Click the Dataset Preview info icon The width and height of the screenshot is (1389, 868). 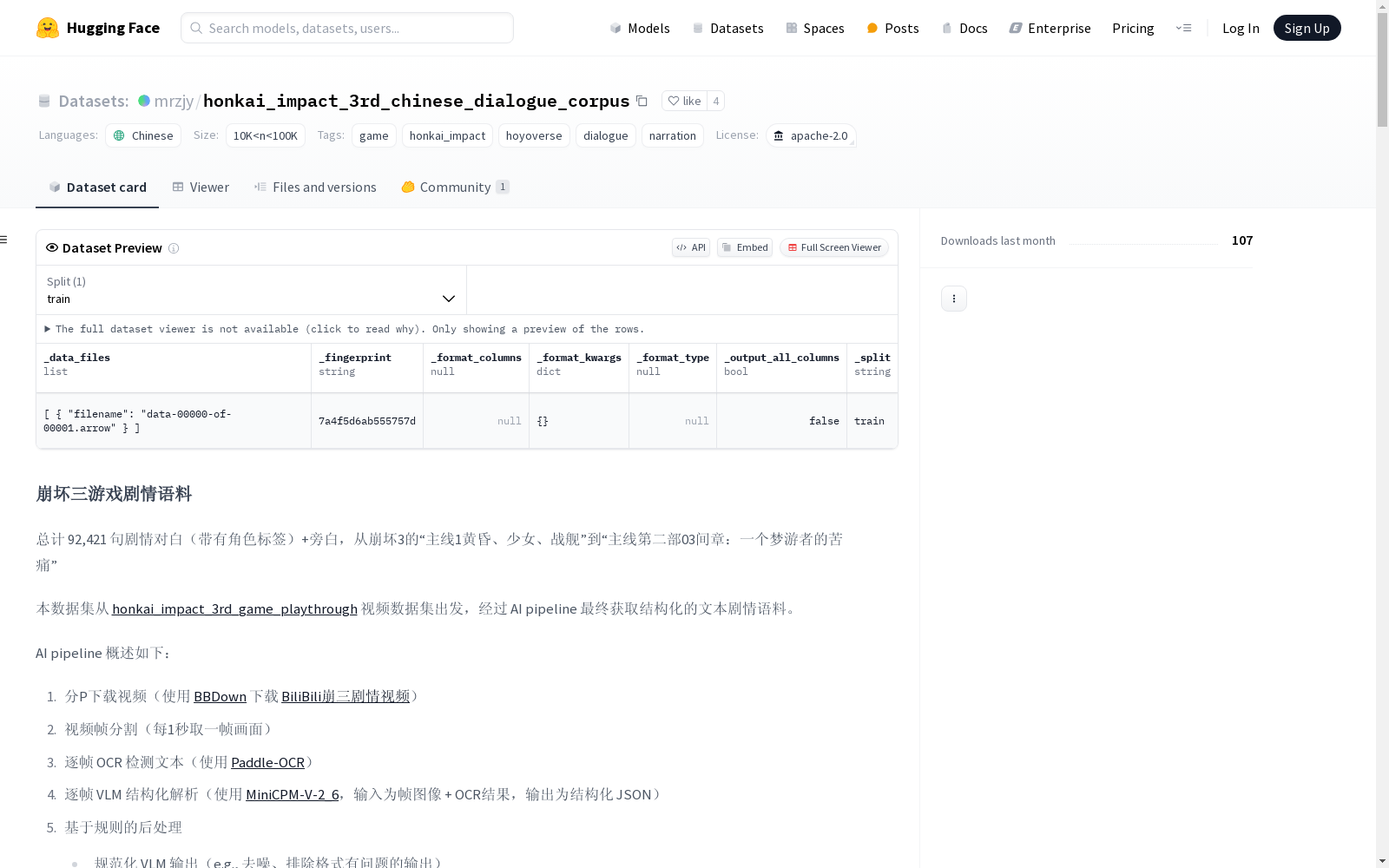coord(174,248)
